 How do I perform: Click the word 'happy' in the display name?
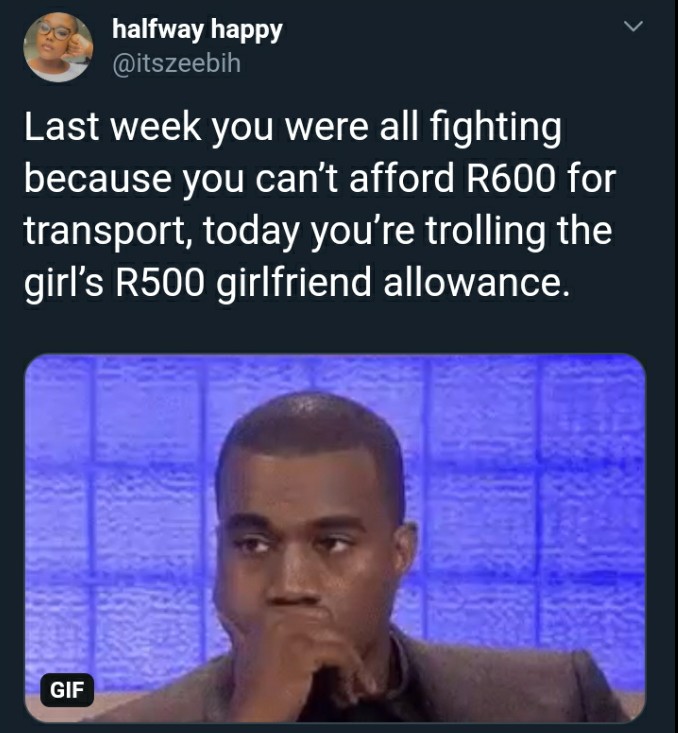pos(246,32)
